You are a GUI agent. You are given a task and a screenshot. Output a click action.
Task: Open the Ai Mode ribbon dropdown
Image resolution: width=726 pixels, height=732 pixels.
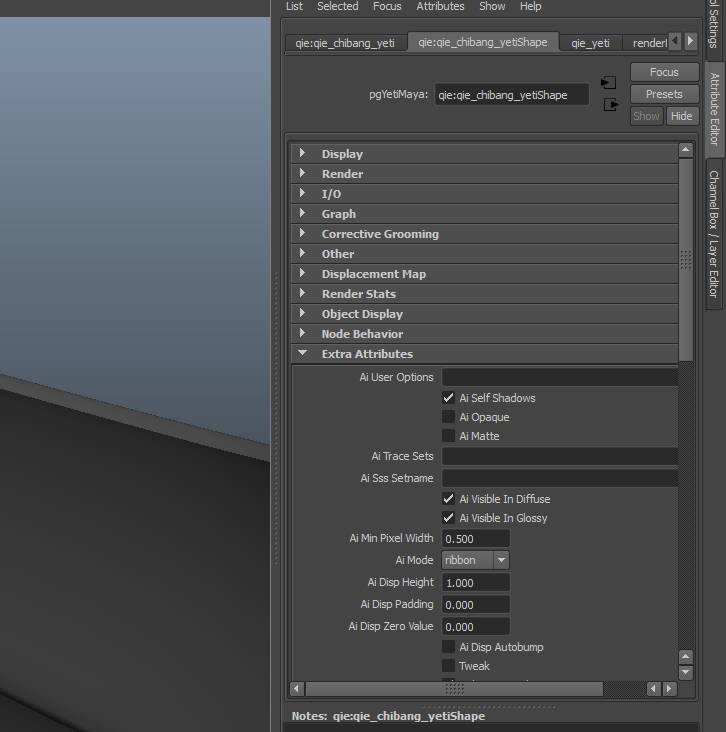tap(475, 560)
